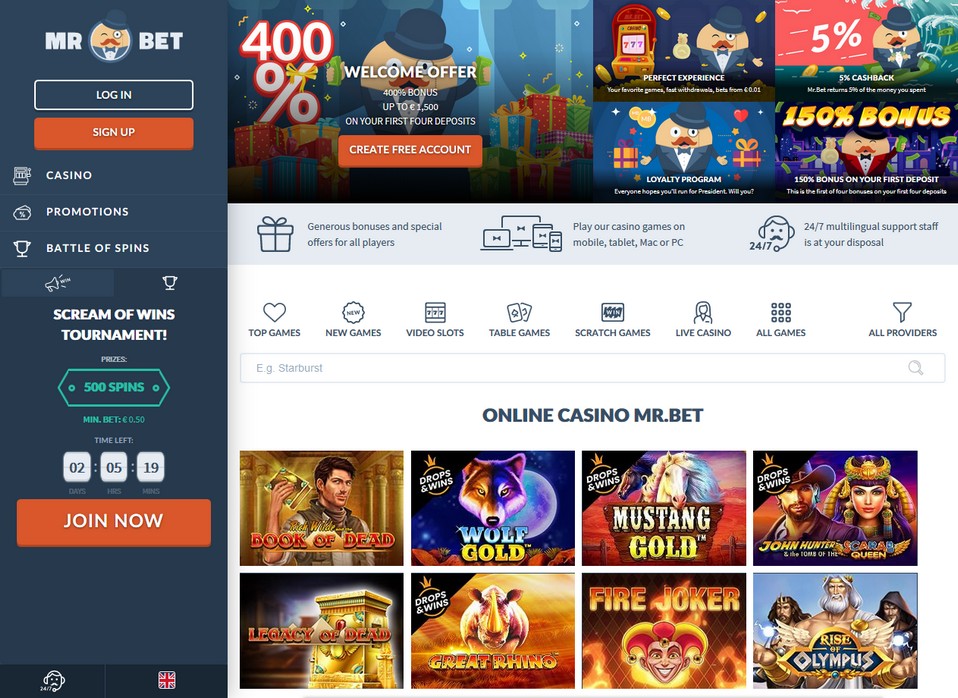Show All Games grid icon
Image resolution: width=958 pixels, height=698 pixels.
[x=781, y=312]
